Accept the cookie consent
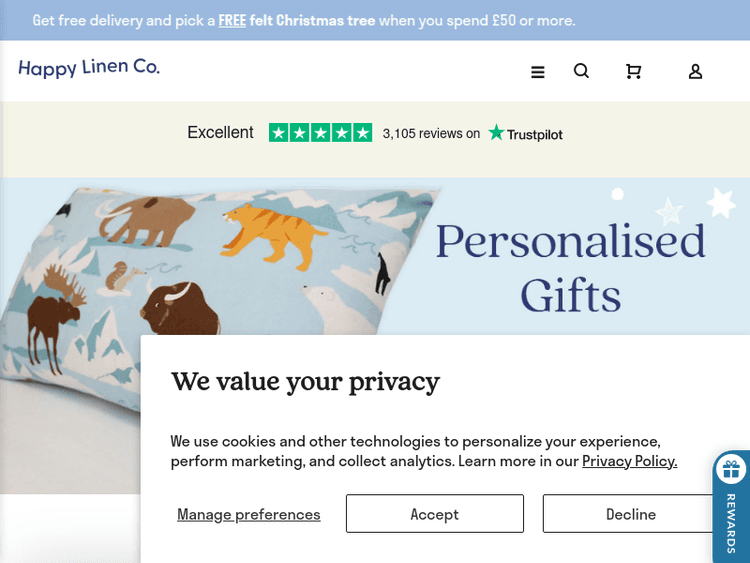The height and width of the screenshot is (563, 750). point(434,514)
